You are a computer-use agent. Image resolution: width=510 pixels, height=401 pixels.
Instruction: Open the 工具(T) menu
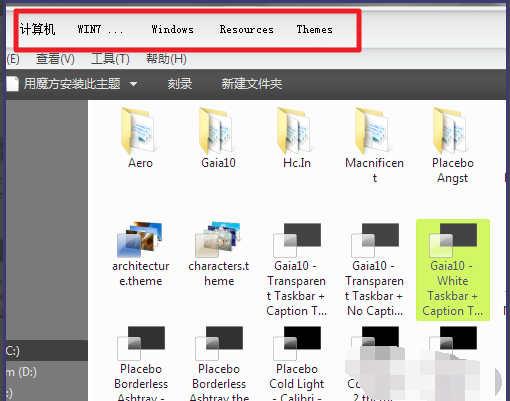point(110,59)
